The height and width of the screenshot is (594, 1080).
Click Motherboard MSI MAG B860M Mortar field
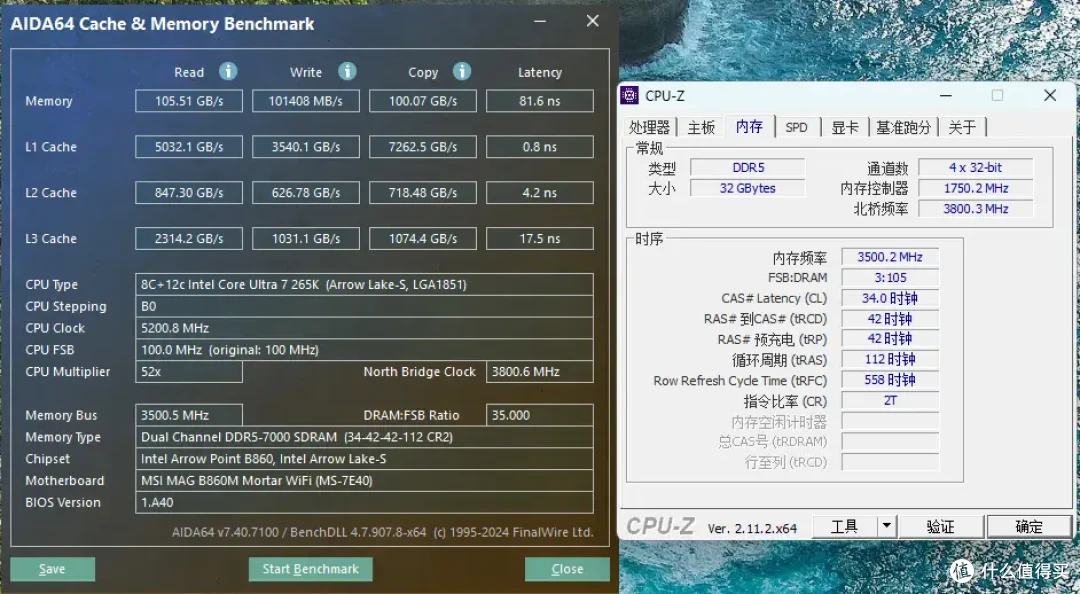[364, 480]
